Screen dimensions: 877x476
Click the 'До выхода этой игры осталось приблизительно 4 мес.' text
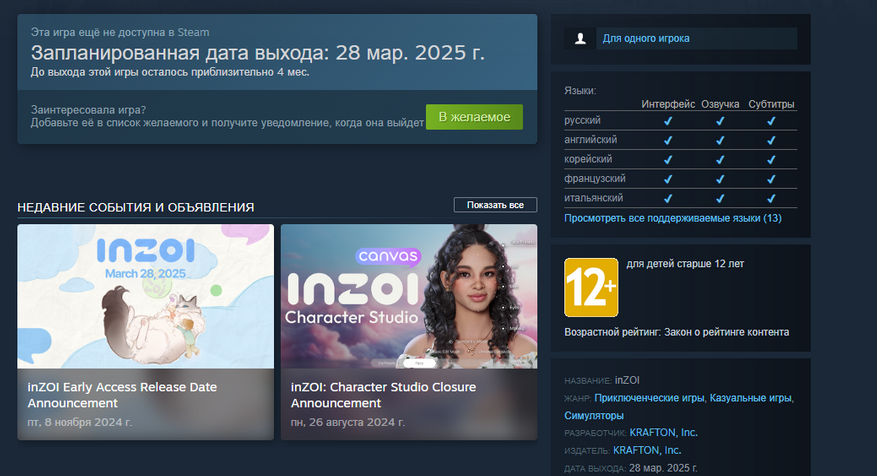[169, 72]
